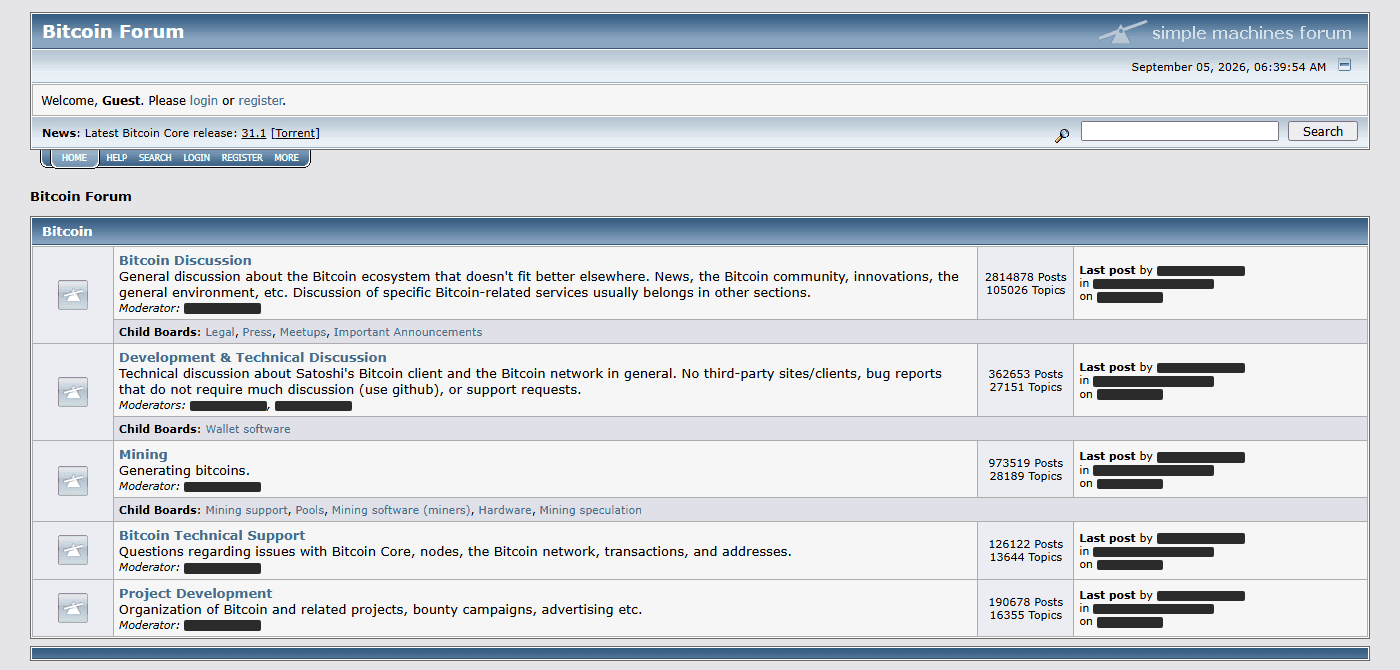Viewport: 1400px width, 670px height.
Task: Open the Bitcoin Technical Support board
Action: 212,535
